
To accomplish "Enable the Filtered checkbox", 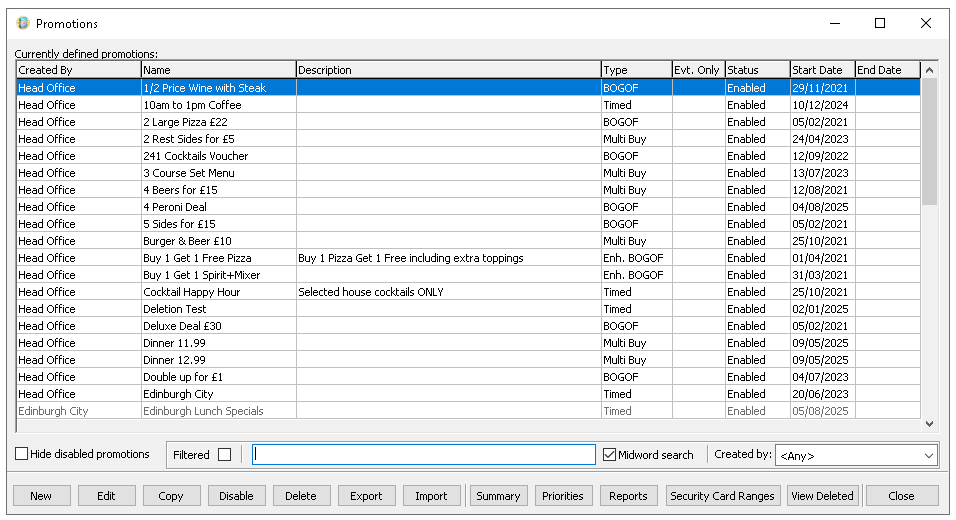I will tap(224, 455).
